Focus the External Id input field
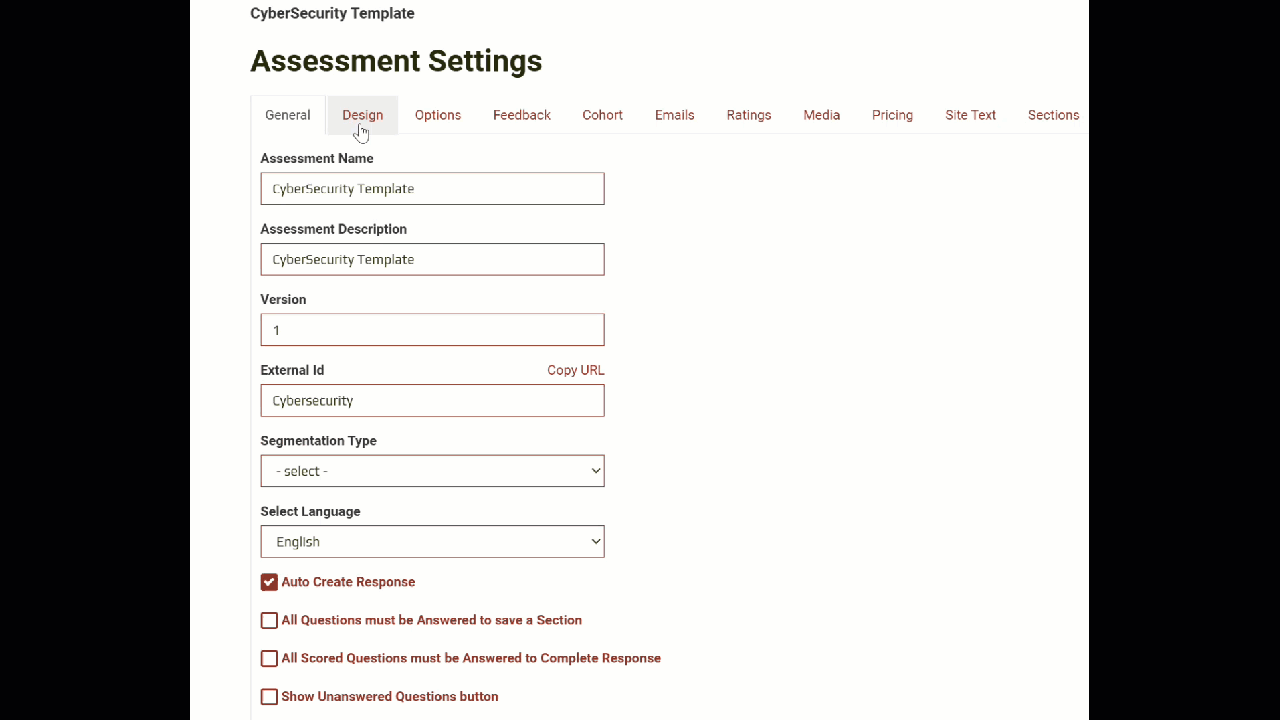This screenshot has width=1280, height=720. (432, 401)
